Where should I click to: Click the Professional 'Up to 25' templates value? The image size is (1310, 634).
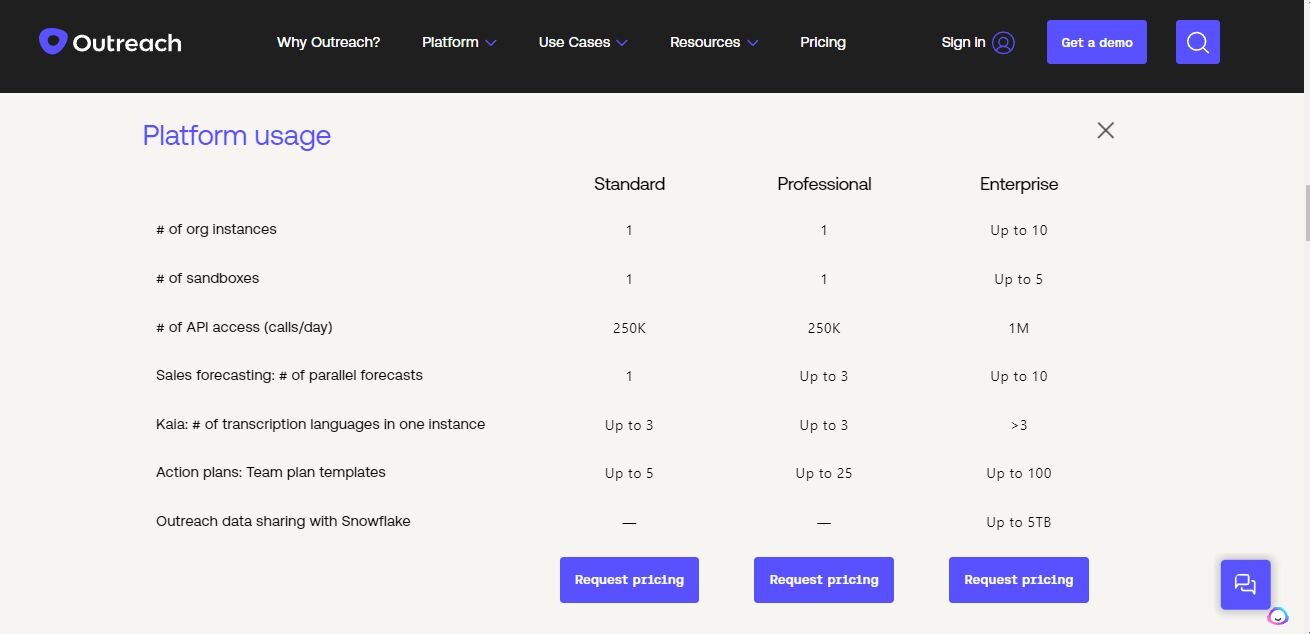click(824, 473)
